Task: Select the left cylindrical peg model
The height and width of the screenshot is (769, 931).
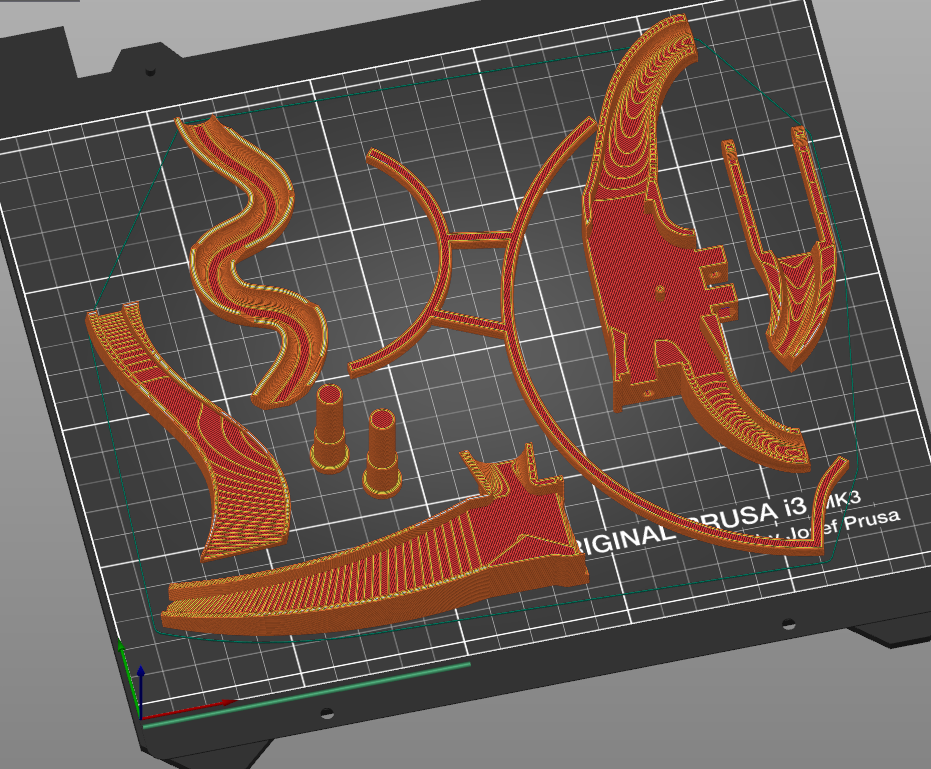Action: 329,430
